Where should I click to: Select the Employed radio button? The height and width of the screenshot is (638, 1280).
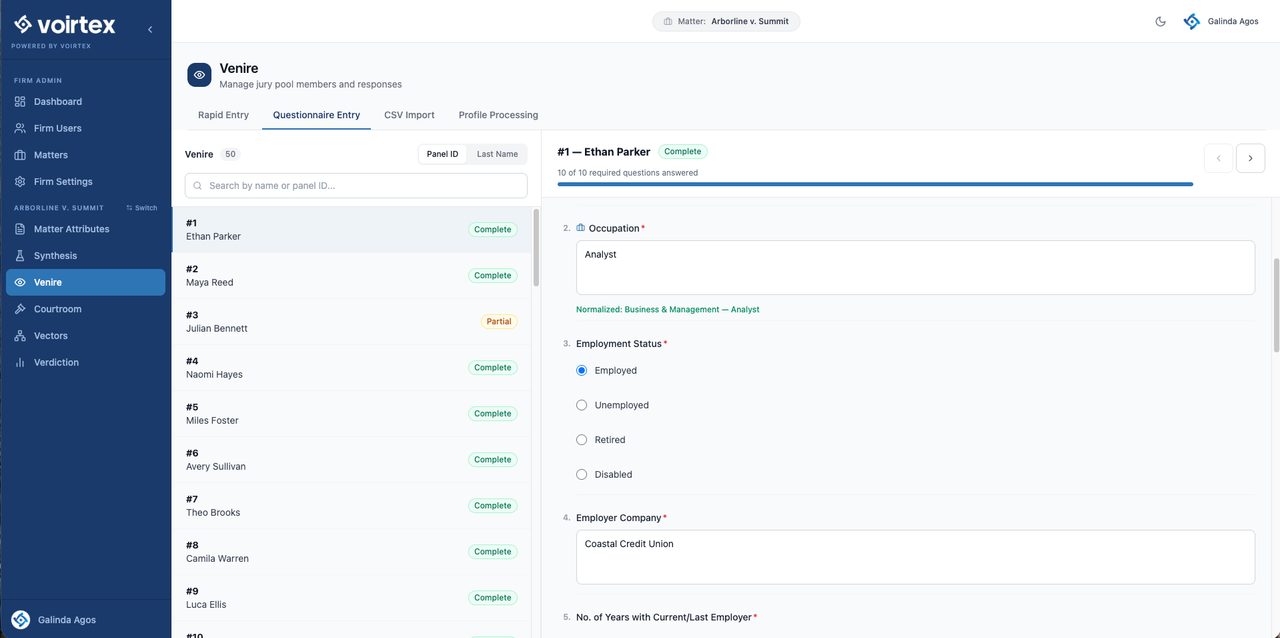pos(582,370)
